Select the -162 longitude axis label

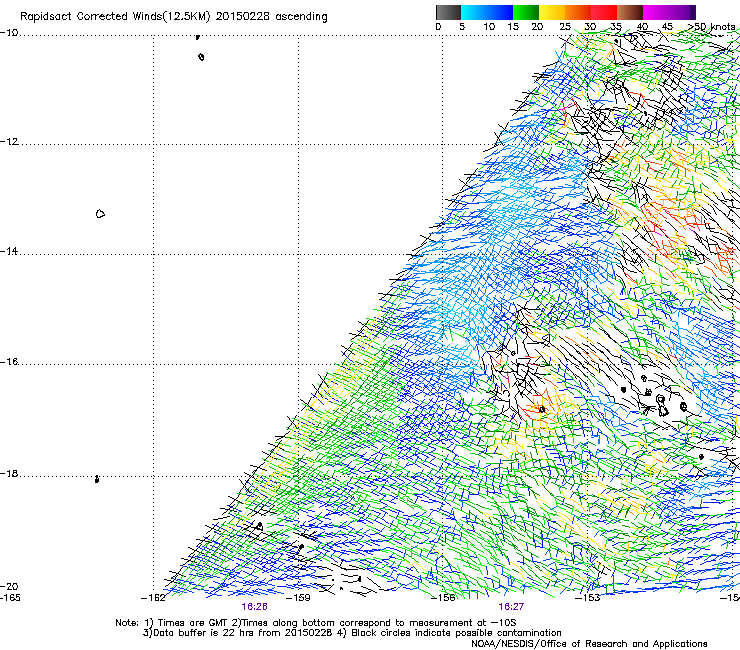pos(153,598)
